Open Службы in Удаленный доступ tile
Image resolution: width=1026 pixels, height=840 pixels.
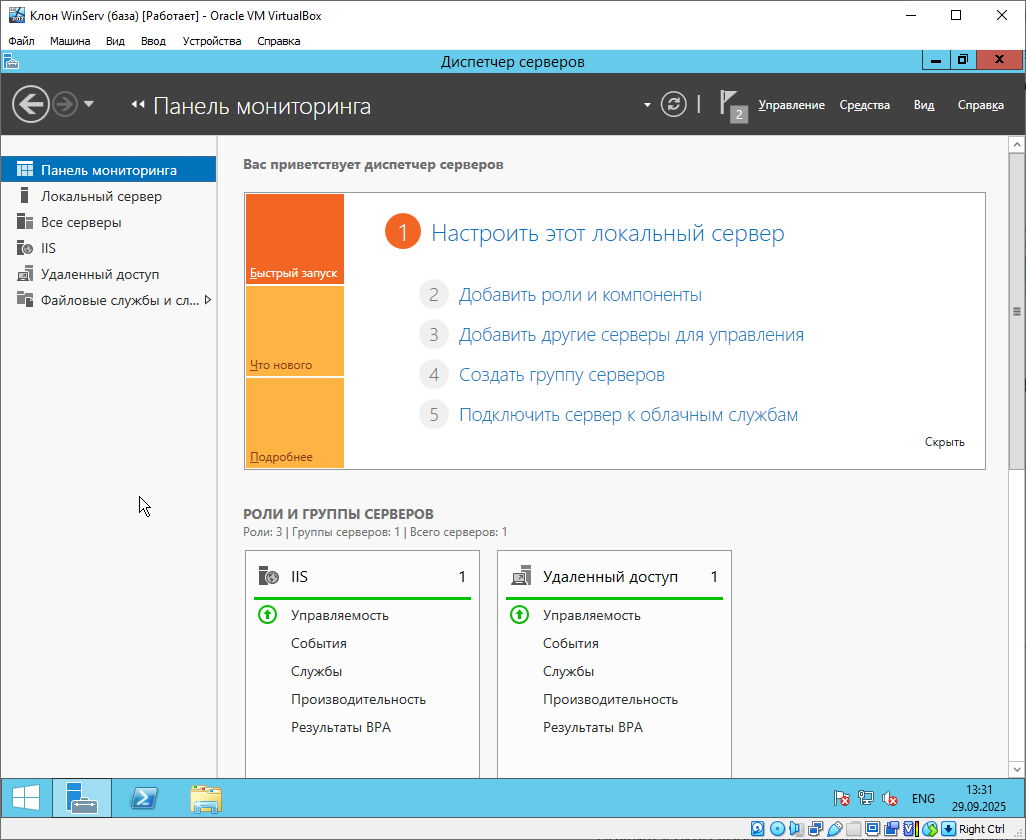[568, 672]
